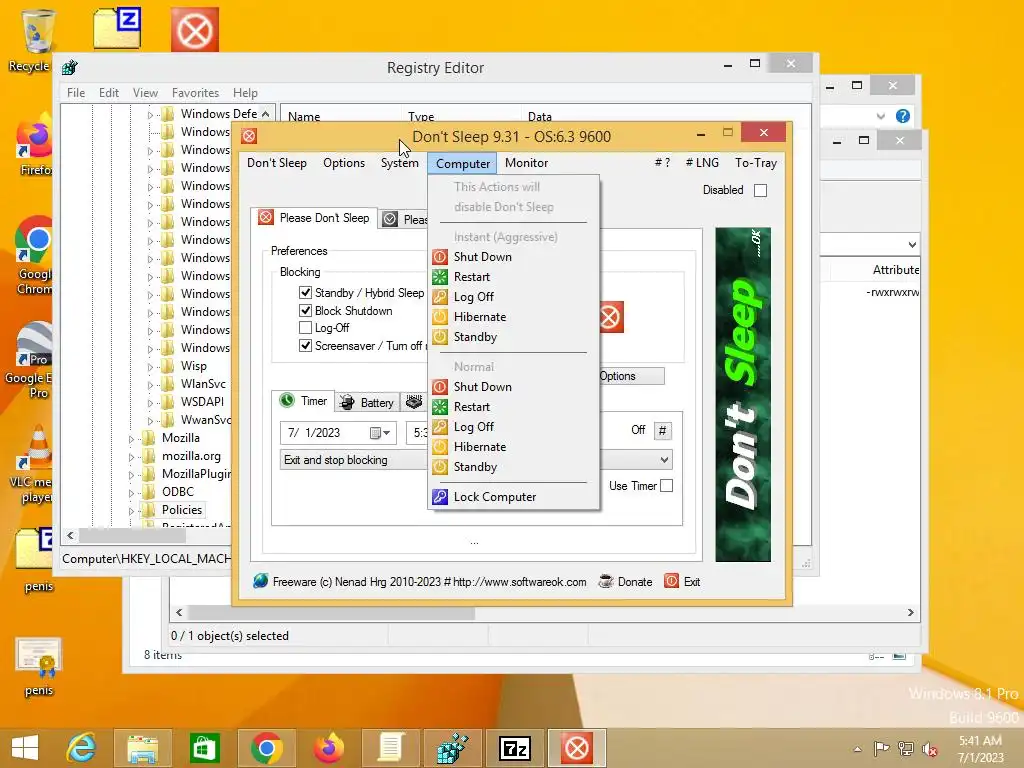Switch to the Battery tab
The image size is (1024, 768).
tap(368, 403)
